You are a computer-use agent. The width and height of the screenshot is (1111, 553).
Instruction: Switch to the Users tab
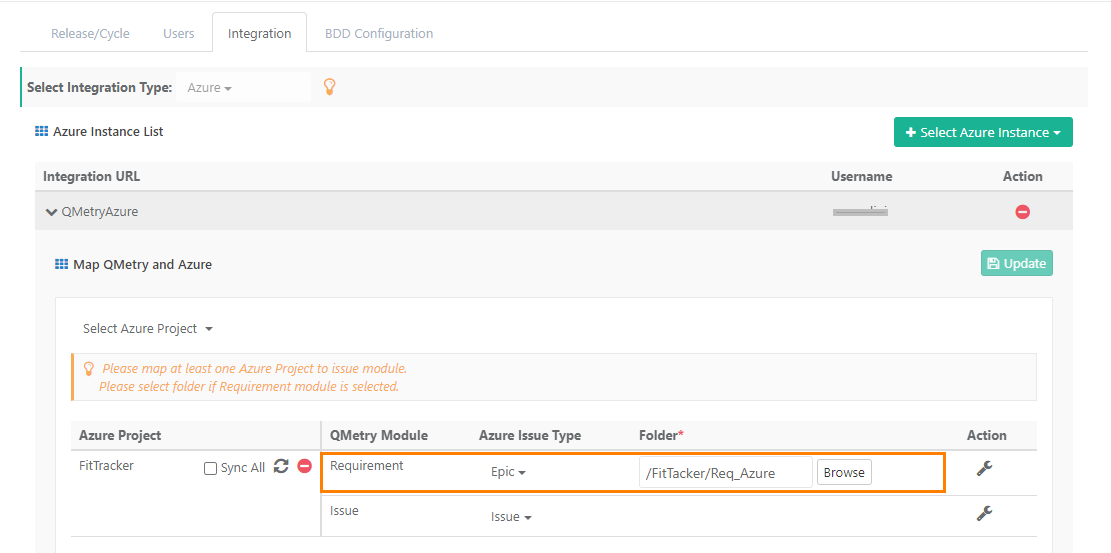pyautogui.click(x=179, y=33)
